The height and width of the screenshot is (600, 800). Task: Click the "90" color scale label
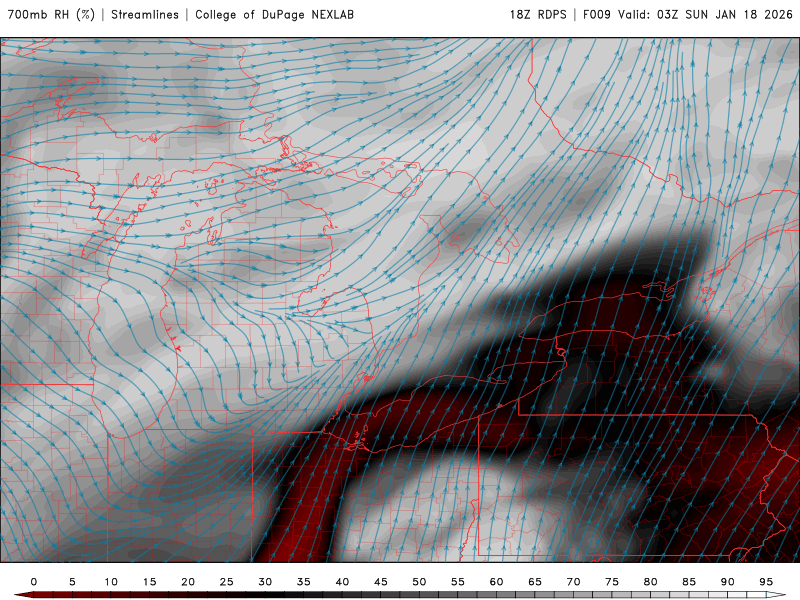tap(728, 582)
